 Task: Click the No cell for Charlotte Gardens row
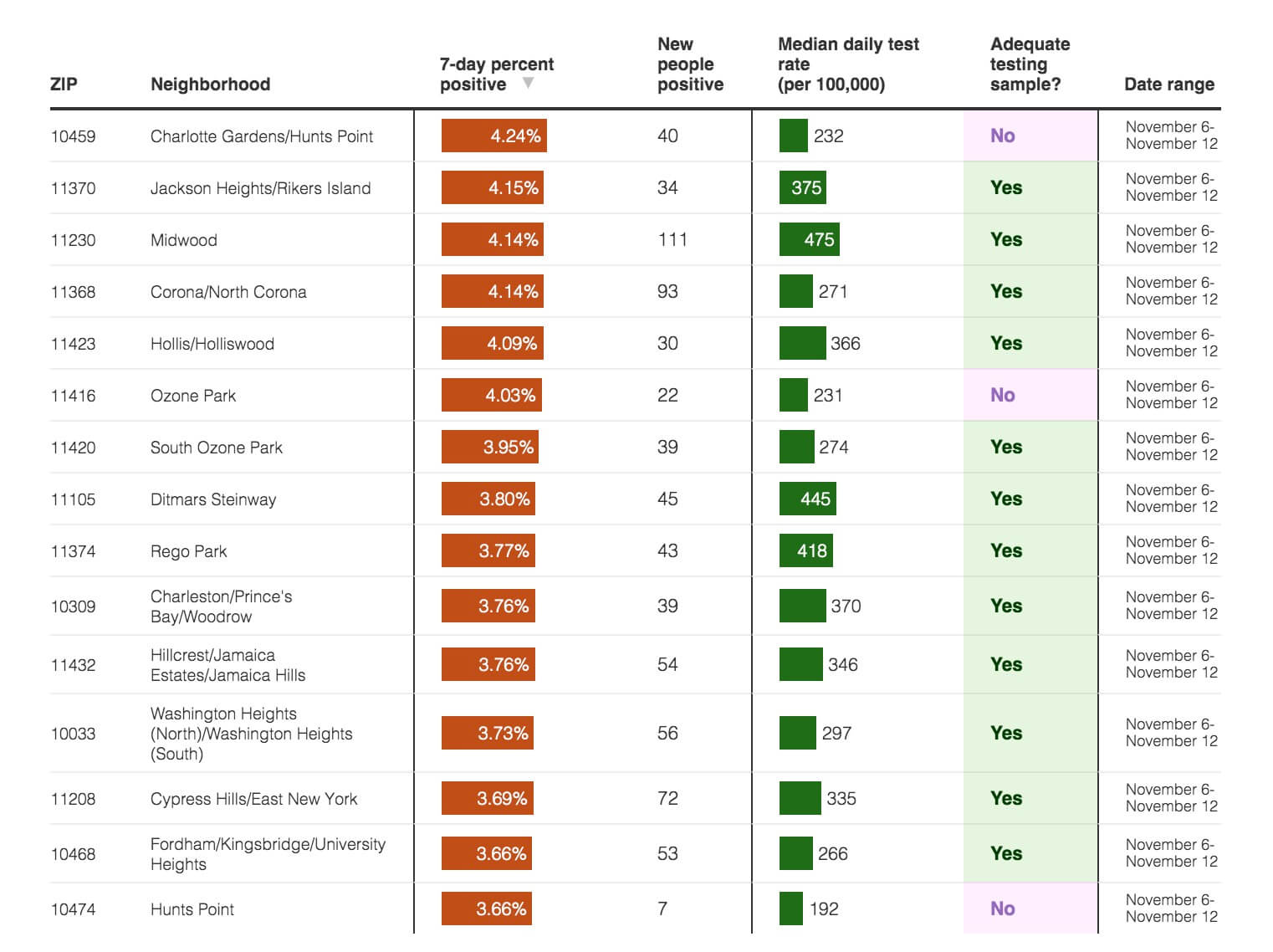[x=1003, y=136]
